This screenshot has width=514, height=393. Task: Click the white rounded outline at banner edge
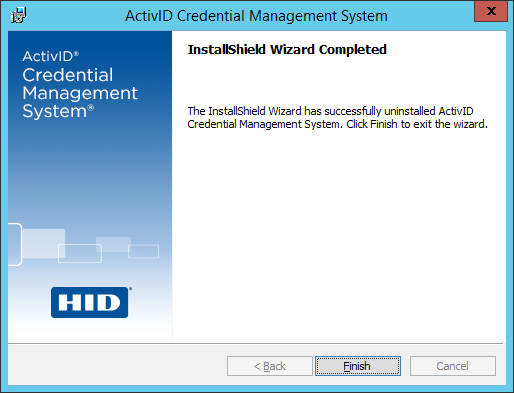coord(15,244)
